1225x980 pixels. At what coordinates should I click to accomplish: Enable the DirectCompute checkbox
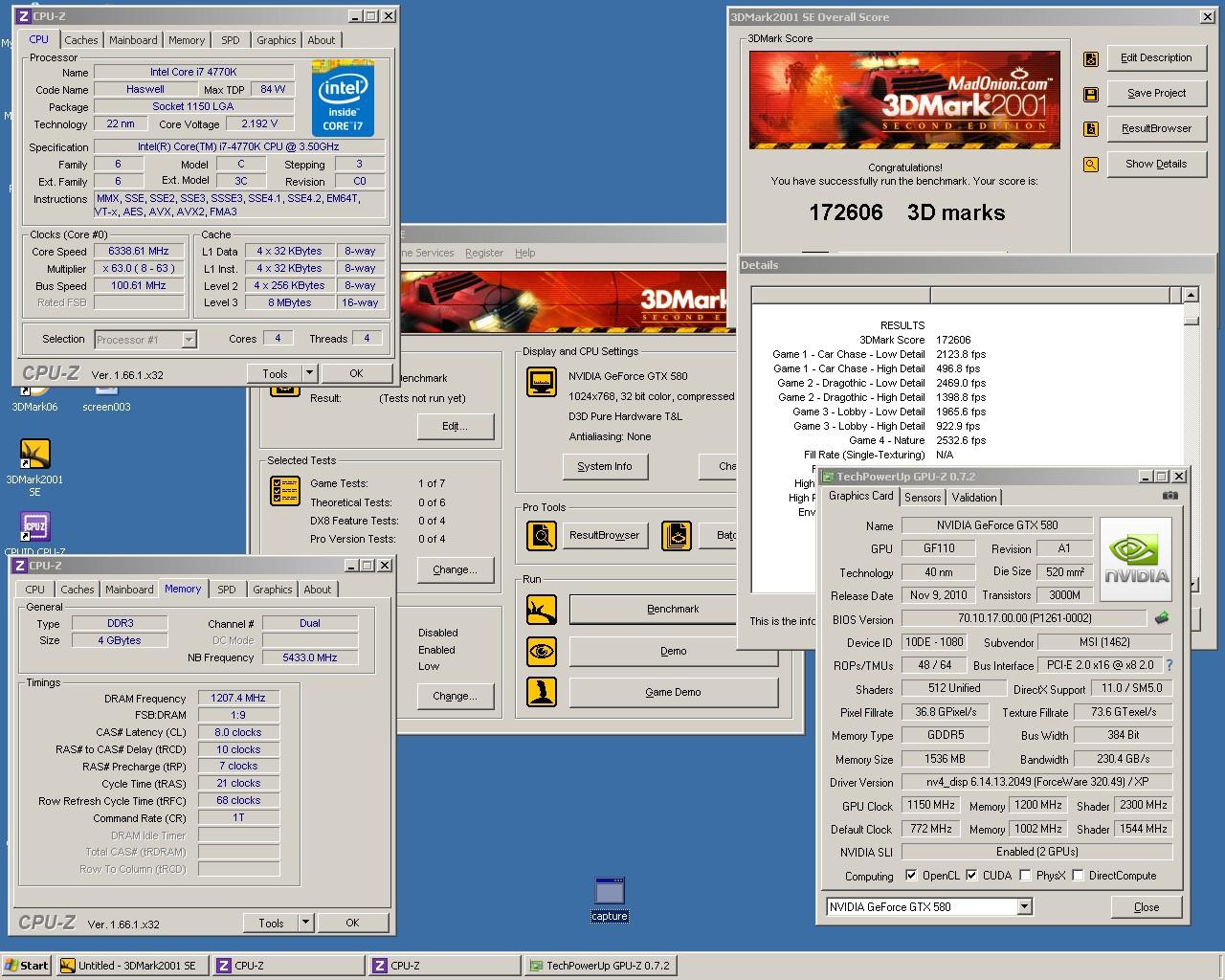pyautogui.click(x=1078, y=876)
